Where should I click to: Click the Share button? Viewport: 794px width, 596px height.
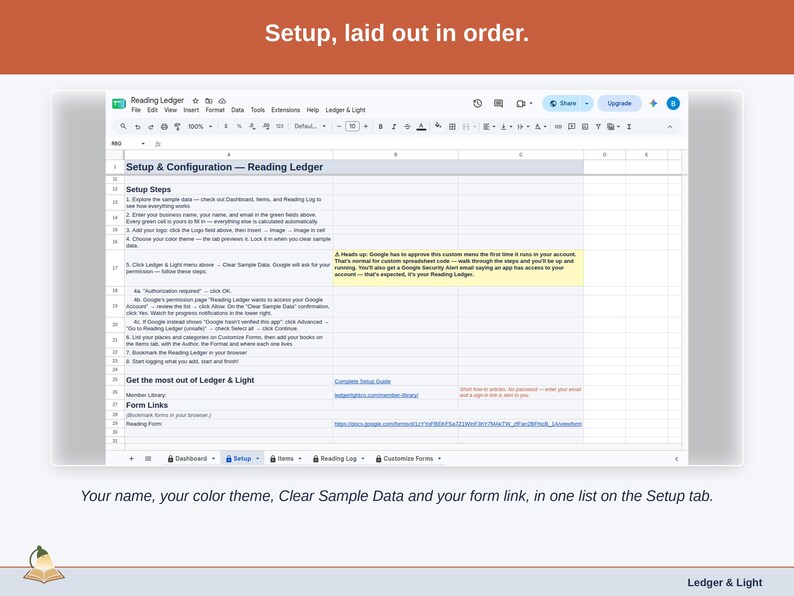pyautogui.click(x=563, y=103)
